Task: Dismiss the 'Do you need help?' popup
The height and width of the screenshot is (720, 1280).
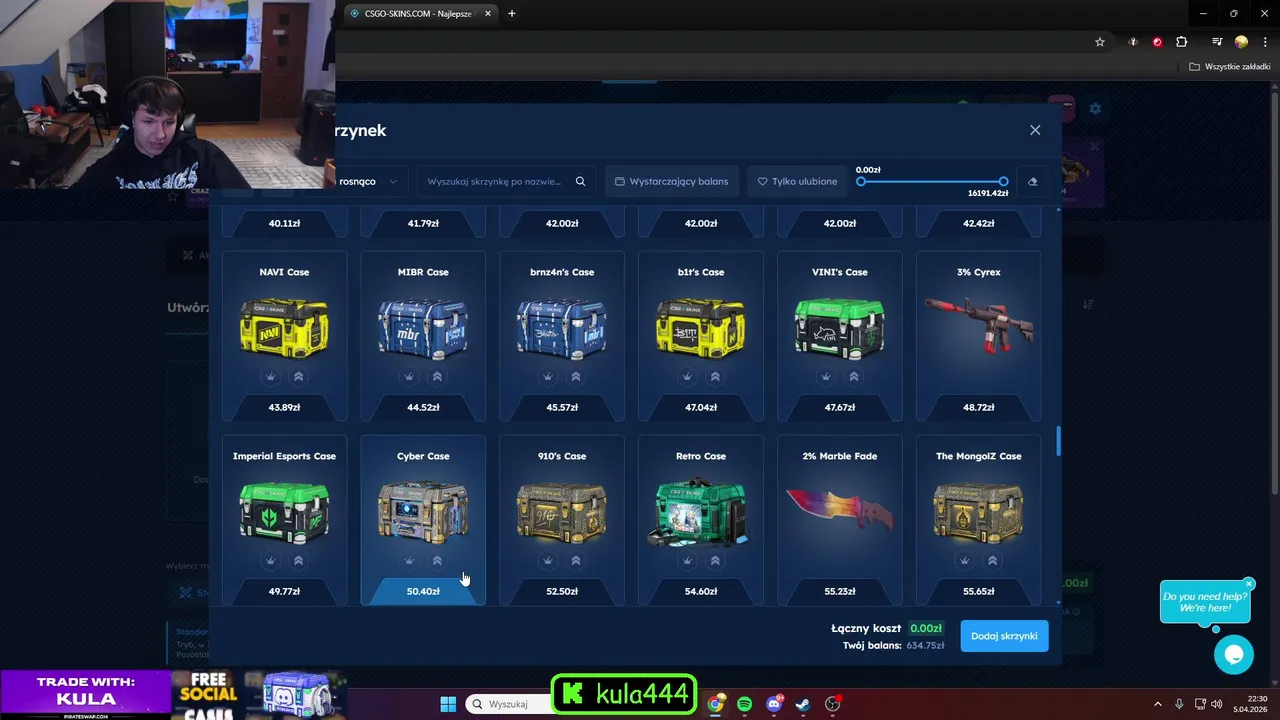Action: [1249, 584]
